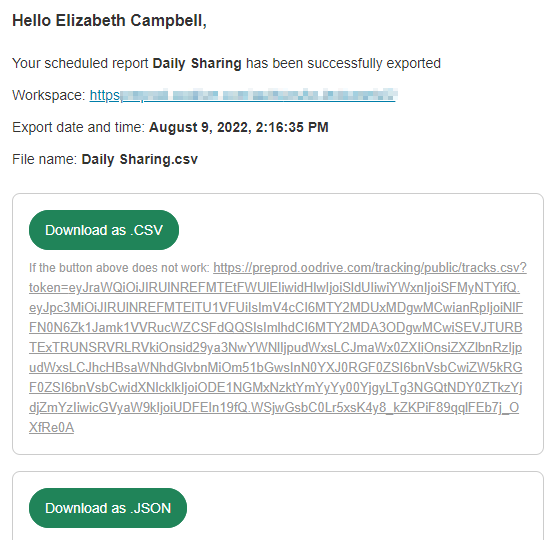Click the link line starting with udWxsLCJhcHBsa
This screenshot has height=540, width=553.
pyautogui.click(x=276, y=368)
